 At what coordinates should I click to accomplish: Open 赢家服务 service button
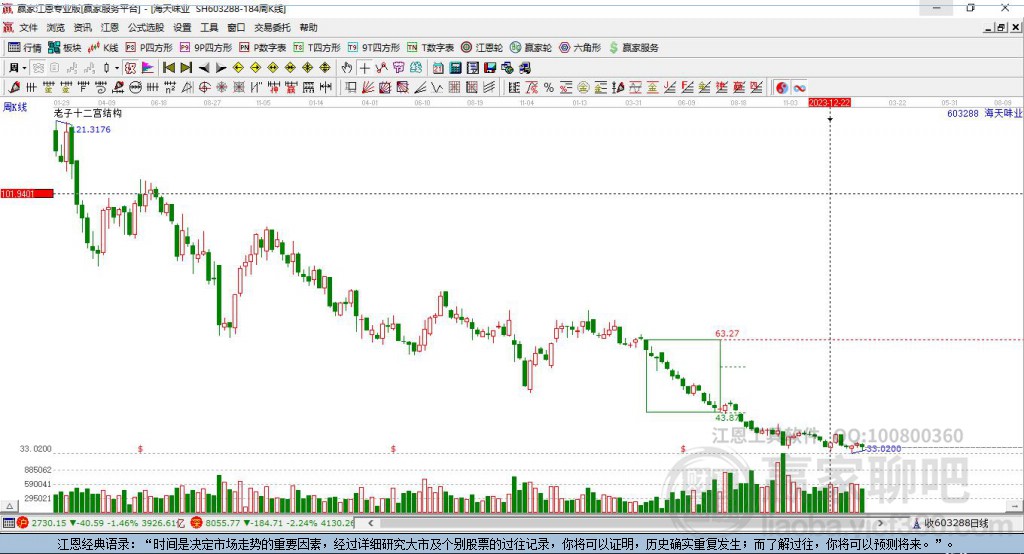633,48
